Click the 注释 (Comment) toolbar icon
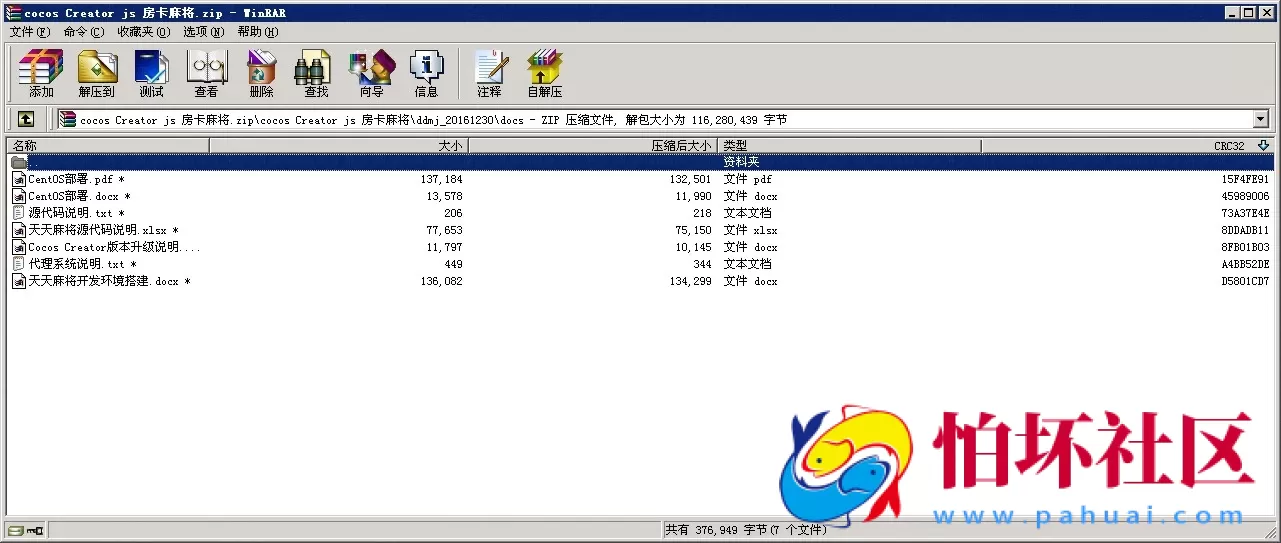This screenshot has width=1281, height=543. [x=490, y=67]
